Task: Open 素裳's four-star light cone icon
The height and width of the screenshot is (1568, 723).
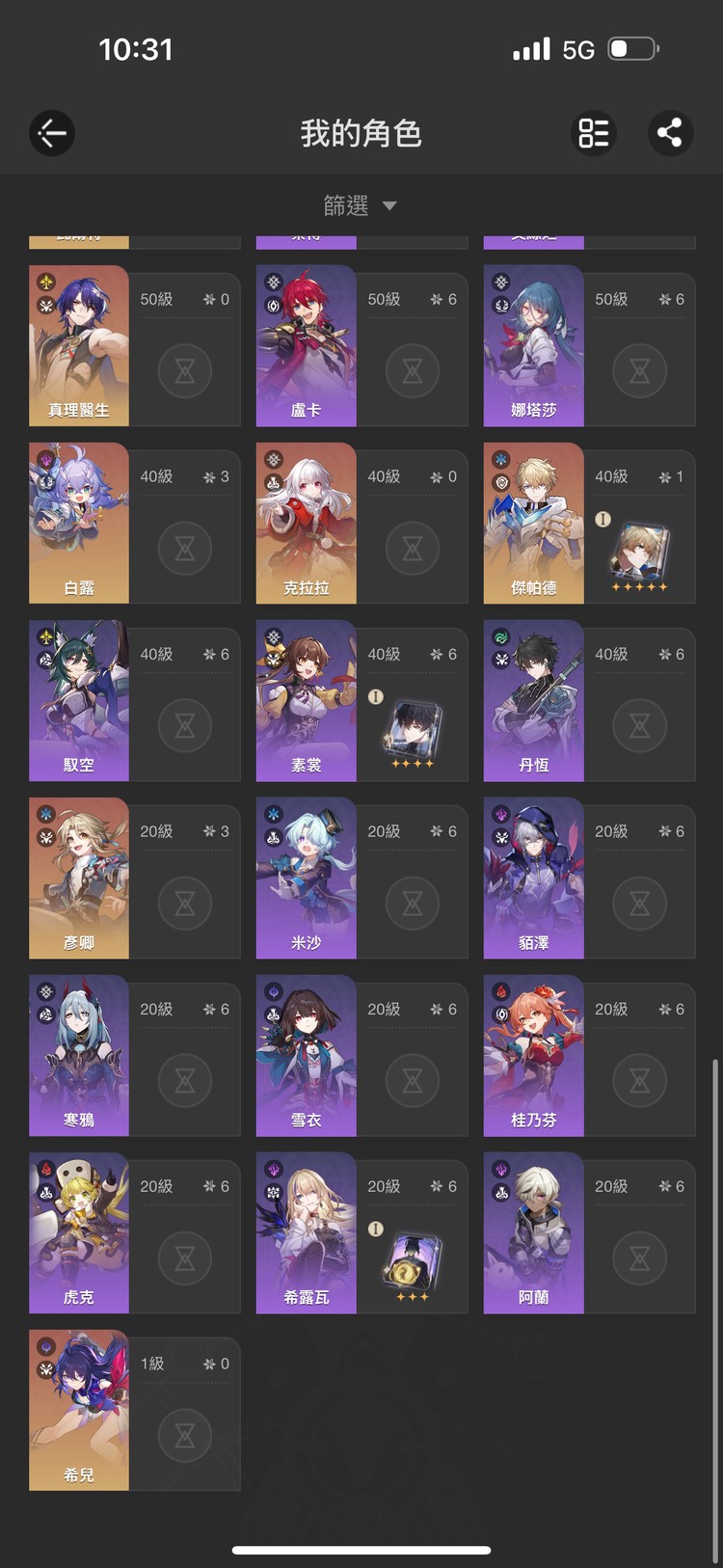Action: click(x=413, y=733)
